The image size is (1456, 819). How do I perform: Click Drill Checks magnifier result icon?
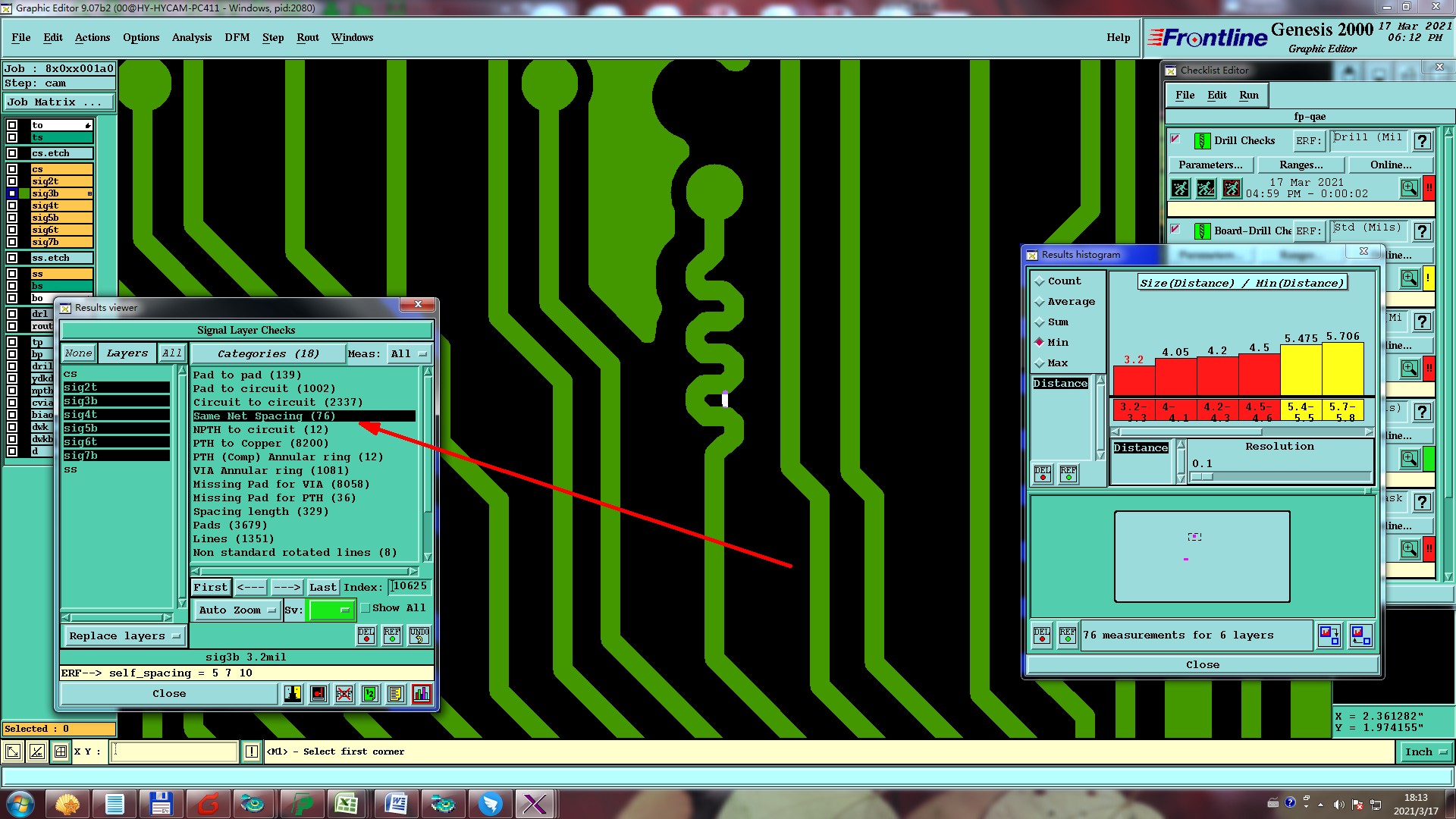click(x=1409, y=188)
